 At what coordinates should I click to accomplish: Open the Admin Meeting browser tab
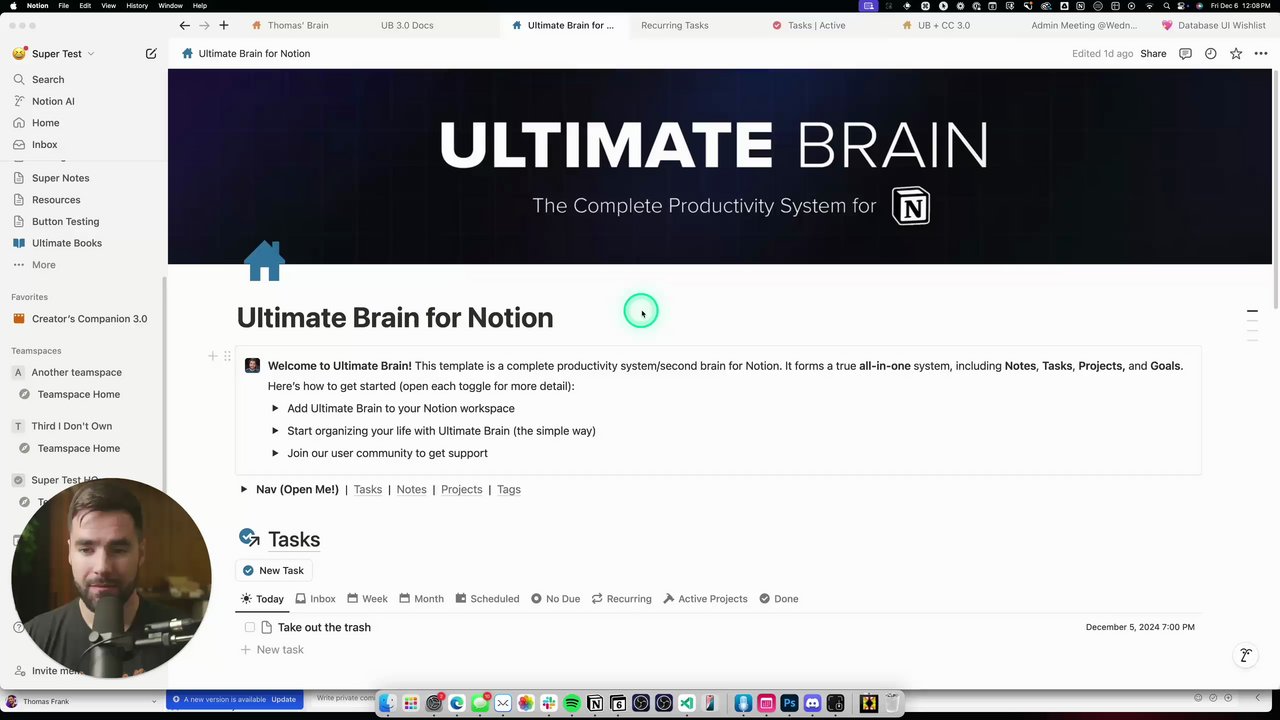point(1084,25)
